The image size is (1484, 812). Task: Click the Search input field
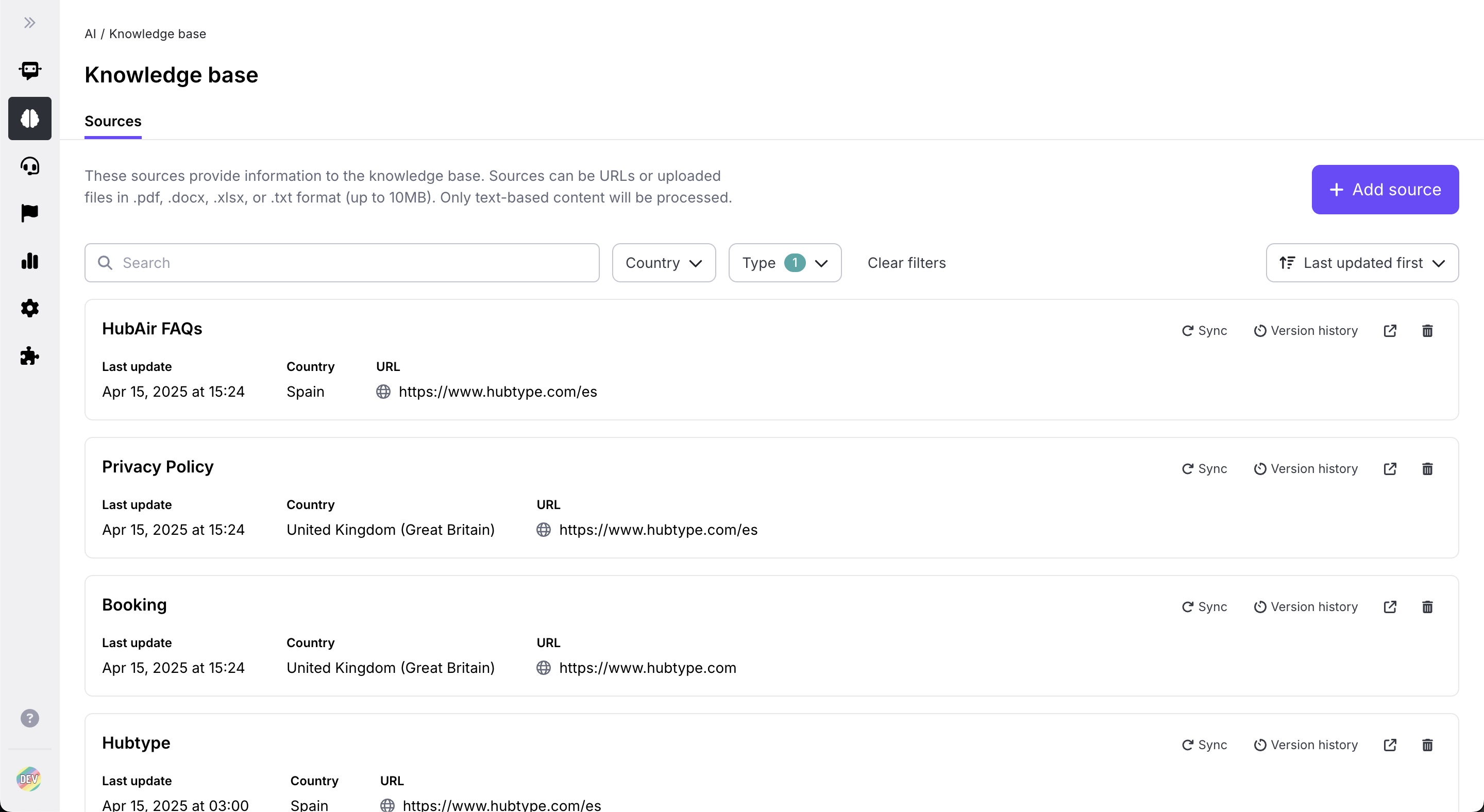(351, 263)
